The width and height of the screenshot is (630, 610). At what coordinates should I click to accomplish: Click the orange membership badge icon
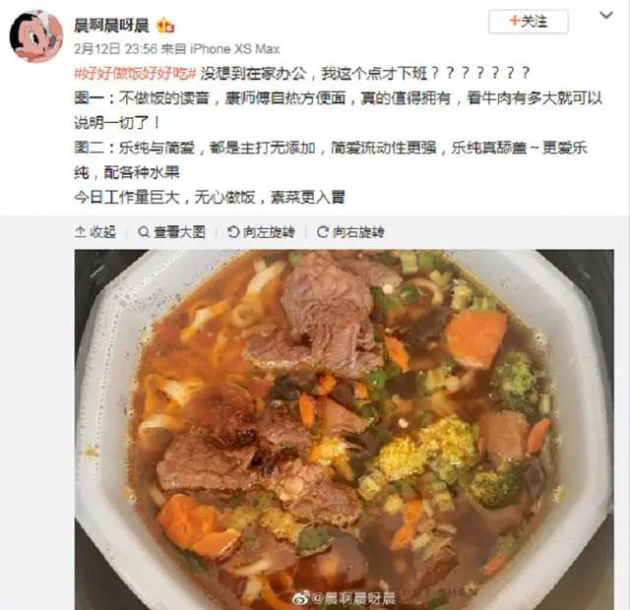pyautogui.click(x=165, y=26)
